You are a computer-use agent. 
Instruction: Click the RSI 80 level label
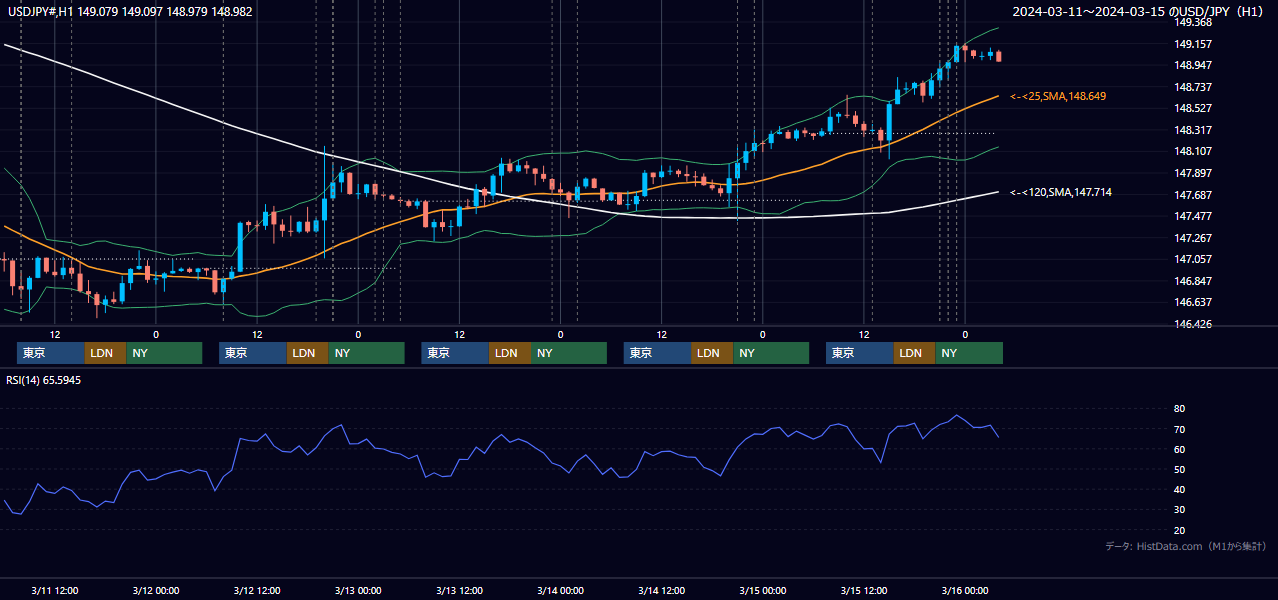click(1179, 409)
